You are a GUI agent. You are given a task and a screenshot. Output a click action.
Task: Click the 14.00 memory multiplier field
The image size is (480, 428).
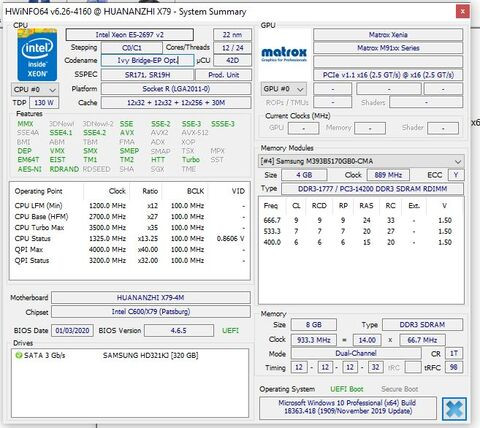tap(367, 340)
